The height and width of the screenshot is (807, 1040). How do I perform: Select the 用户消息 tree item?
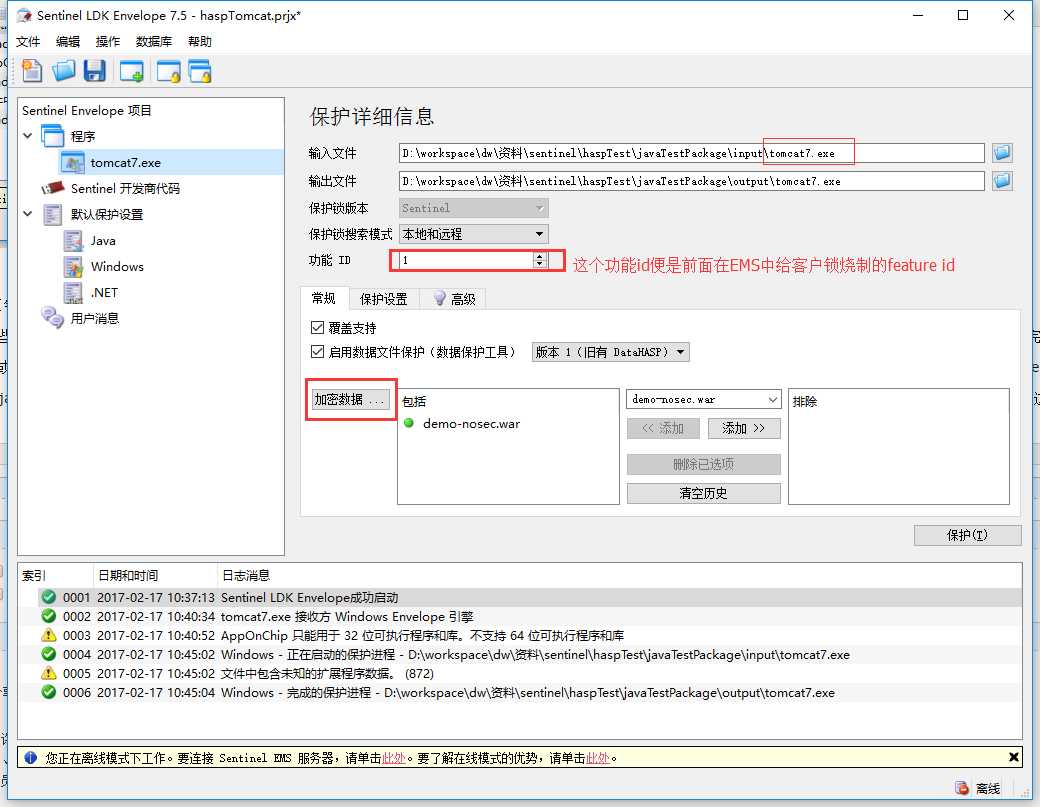(95, 318)
